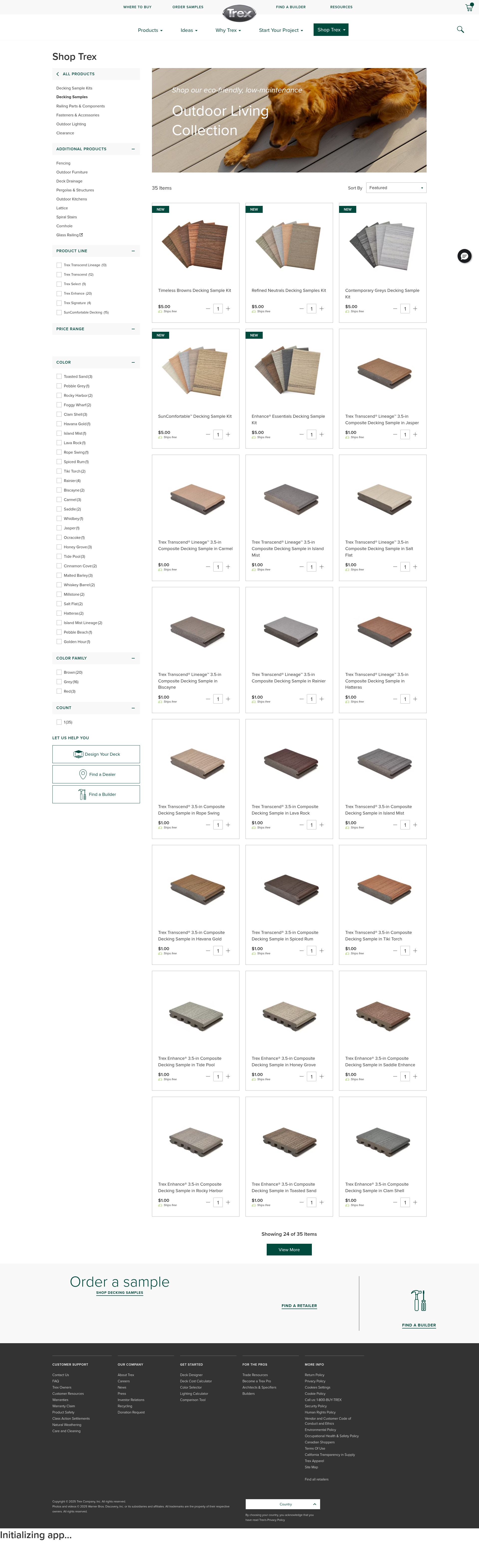Decrease quantity for SunComfortable Decking Sample Kit
Viewport: 479px width, 1568px height.
point(208,435)
